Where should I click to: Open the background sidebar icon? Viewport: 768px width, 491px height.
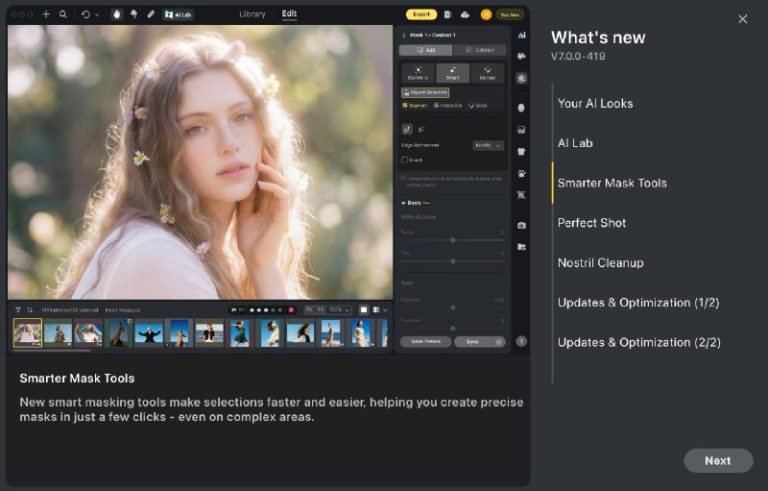[522, 130]
